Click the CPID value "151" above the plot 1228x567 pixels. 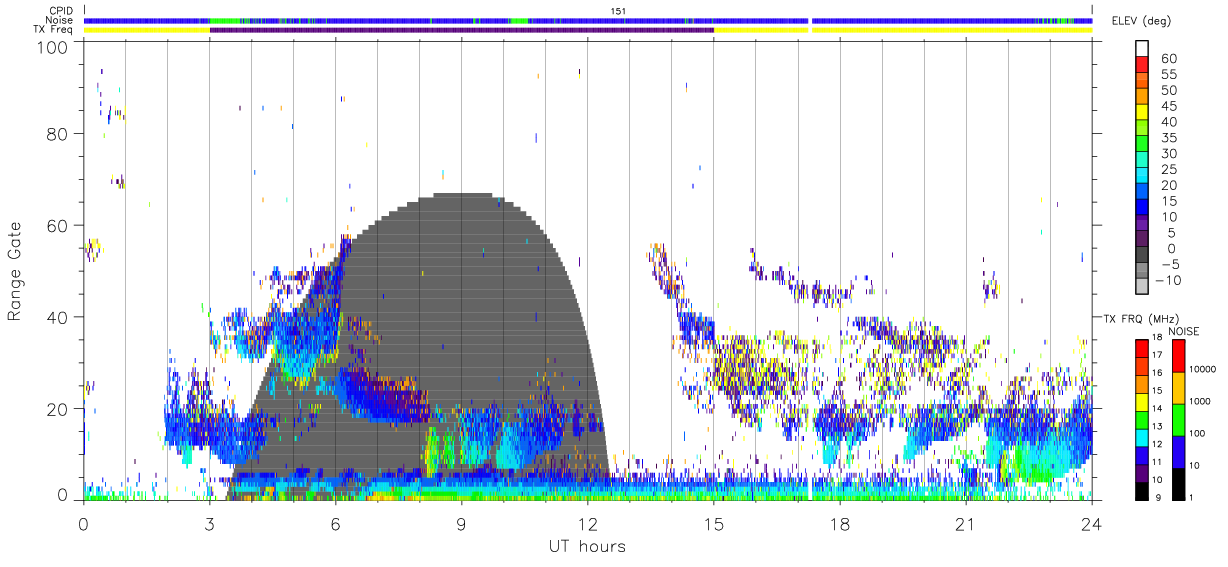[x=618, y=11]
